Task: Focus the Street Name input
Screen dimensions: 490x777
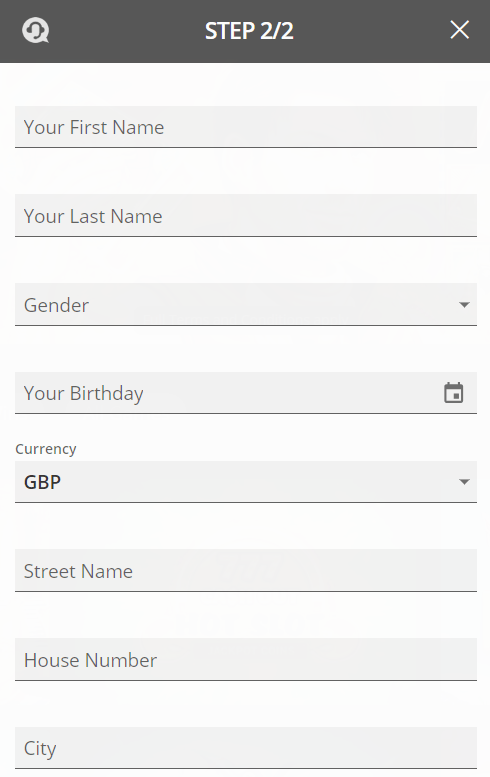Action: [246, 570]
